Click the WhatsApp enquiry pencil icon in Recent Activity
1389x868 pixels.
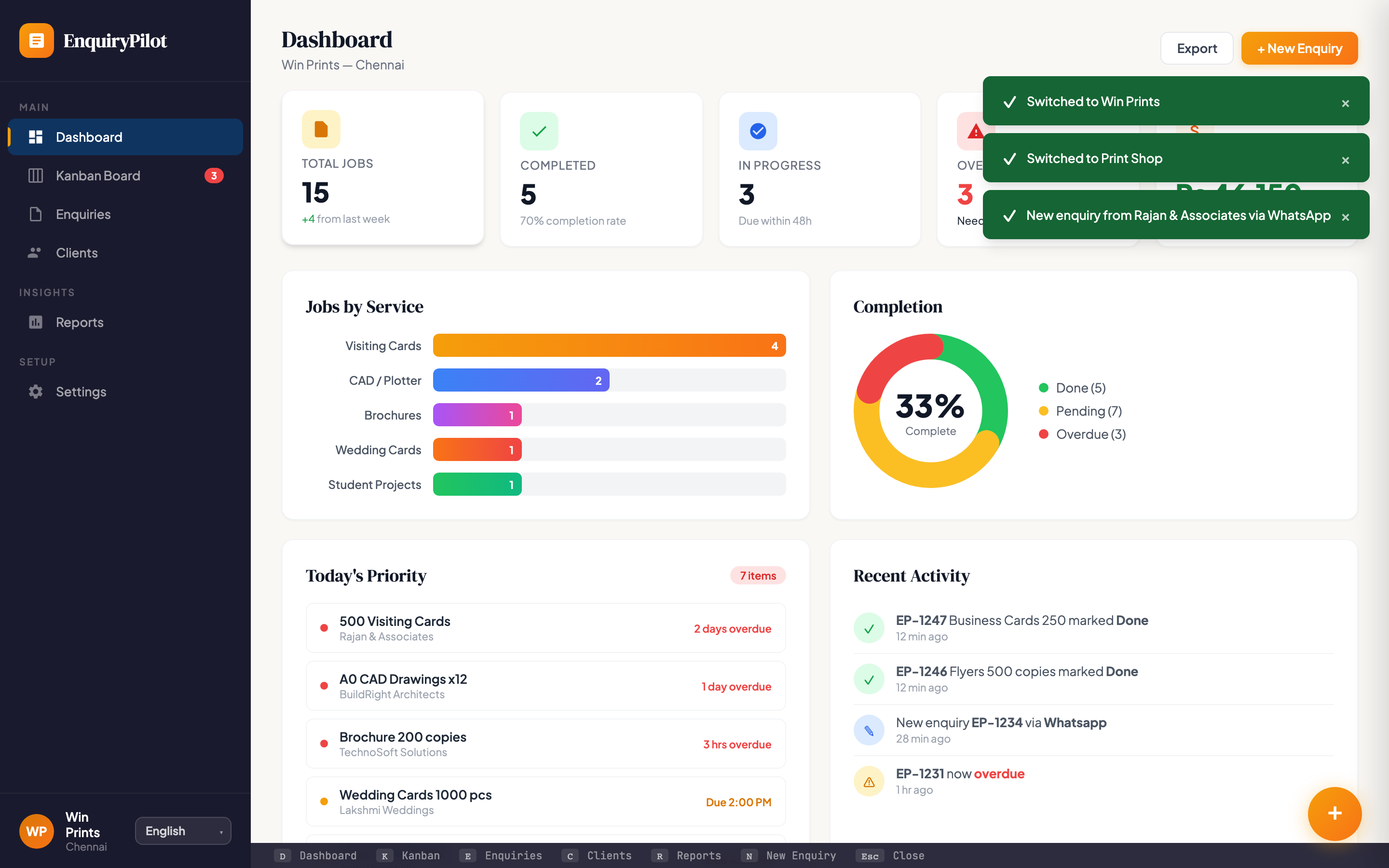[869, 730]
